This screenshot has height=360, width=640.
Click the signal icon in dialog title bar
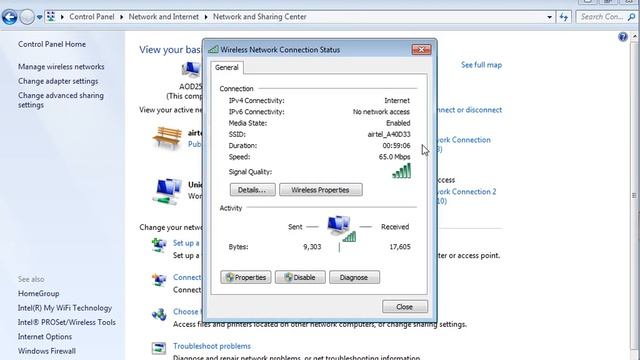[x=213, y=49]
